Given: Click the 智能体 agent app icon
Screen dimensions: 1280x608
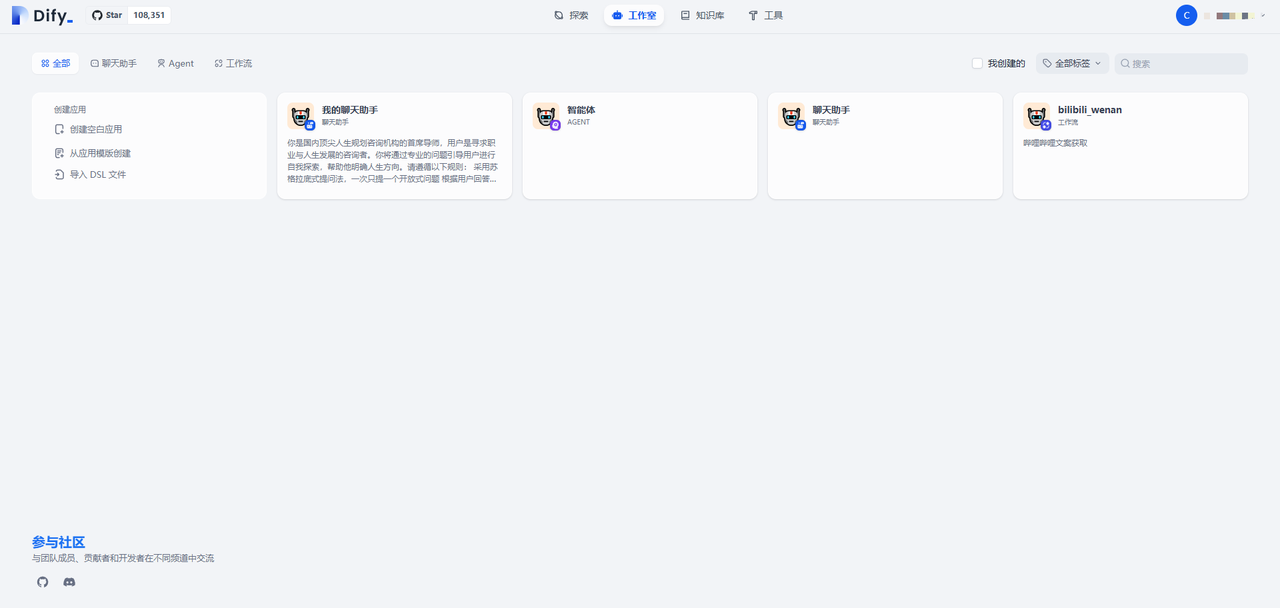Looking at the screenshot, I should 545,116.
